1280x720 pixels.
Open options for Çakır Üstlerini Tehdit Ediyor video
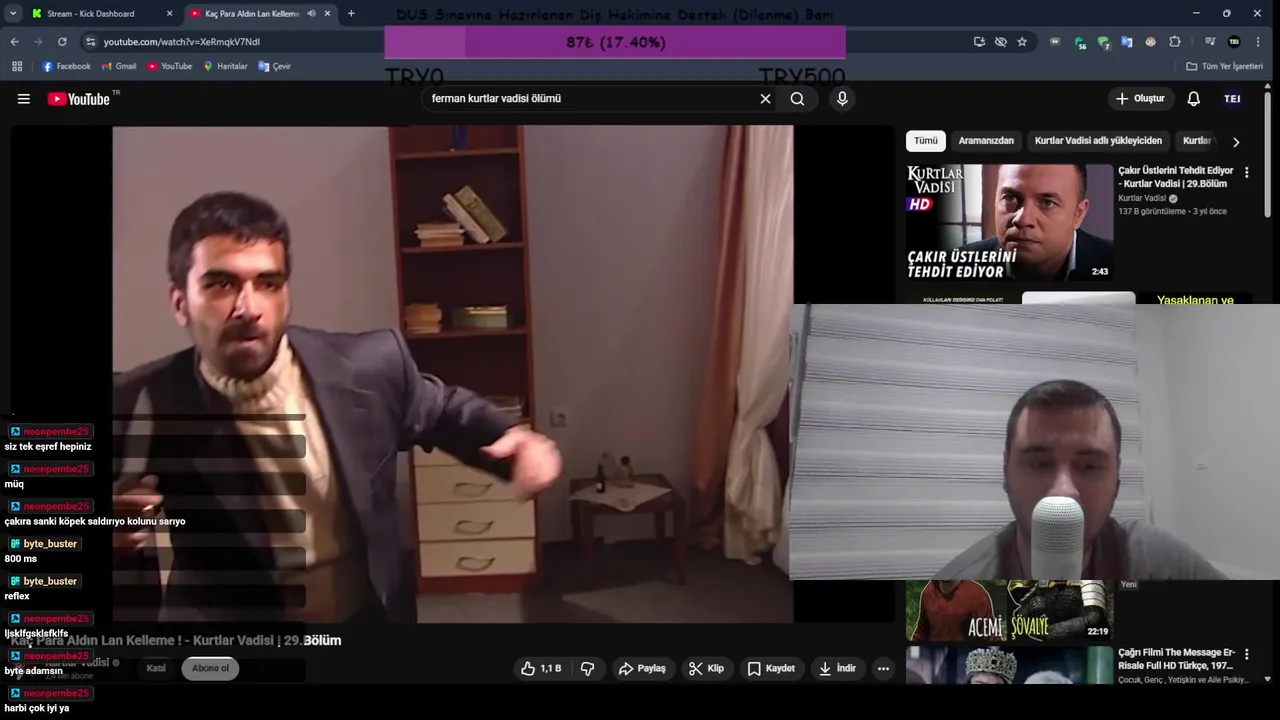[x=1246, y=172]
